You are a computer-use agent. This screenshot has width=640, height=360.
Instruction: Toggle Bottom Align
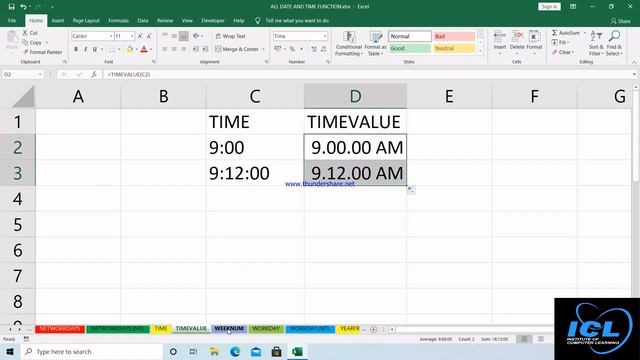click(x=184, y=36)
